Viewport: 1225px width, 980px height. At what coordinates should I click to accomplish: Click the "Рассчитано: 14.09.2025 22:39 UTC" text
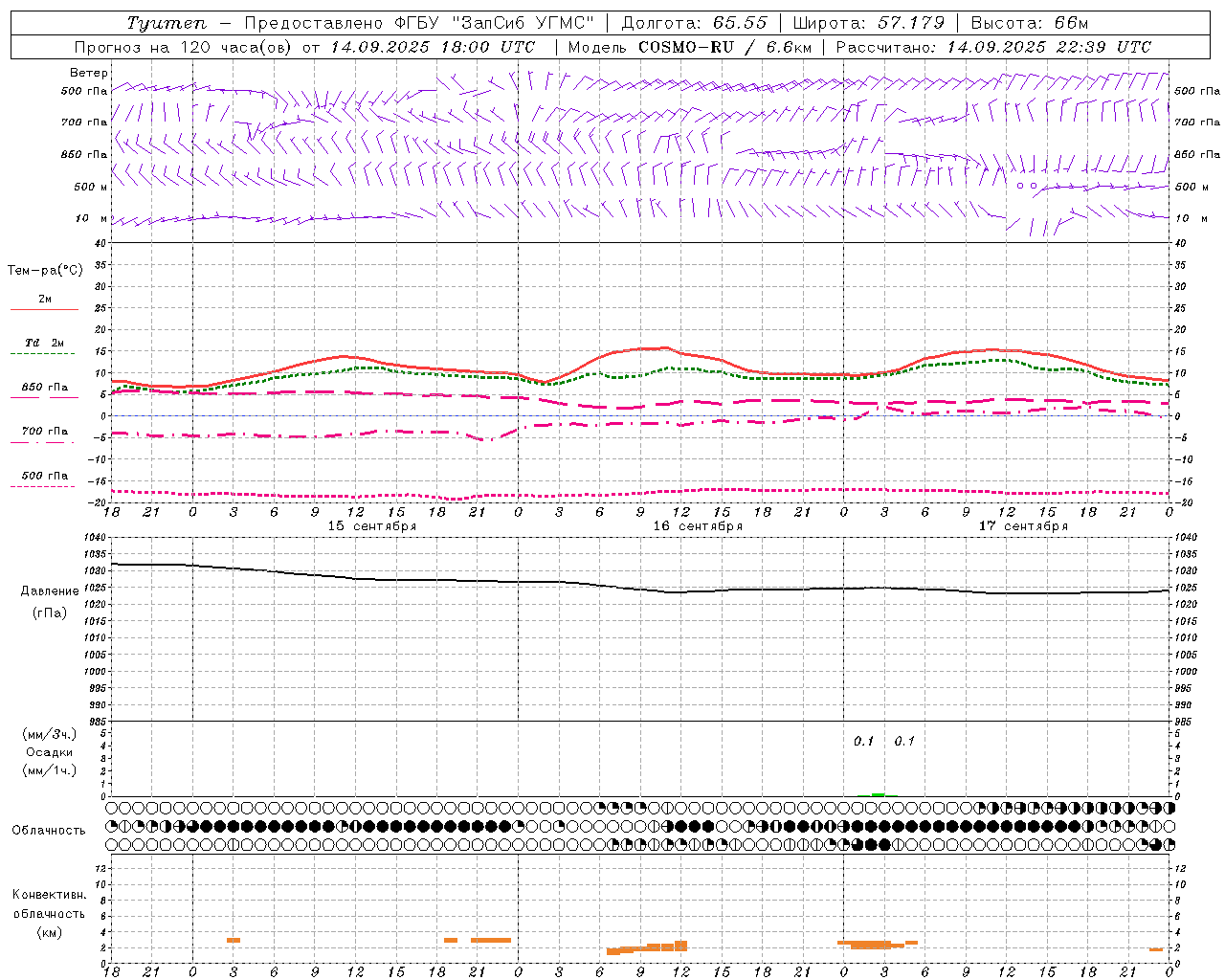coord(993,47)
